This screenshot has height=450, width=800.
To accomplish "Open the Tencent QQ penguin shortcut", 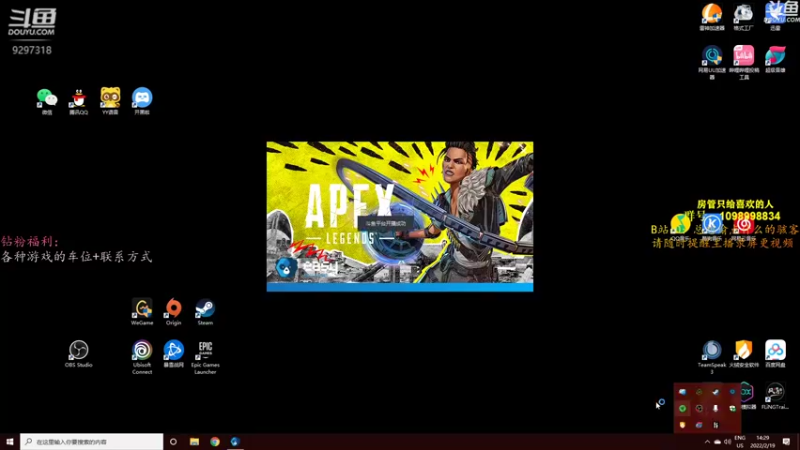I will pyautogui.click(x=79, y=101).
